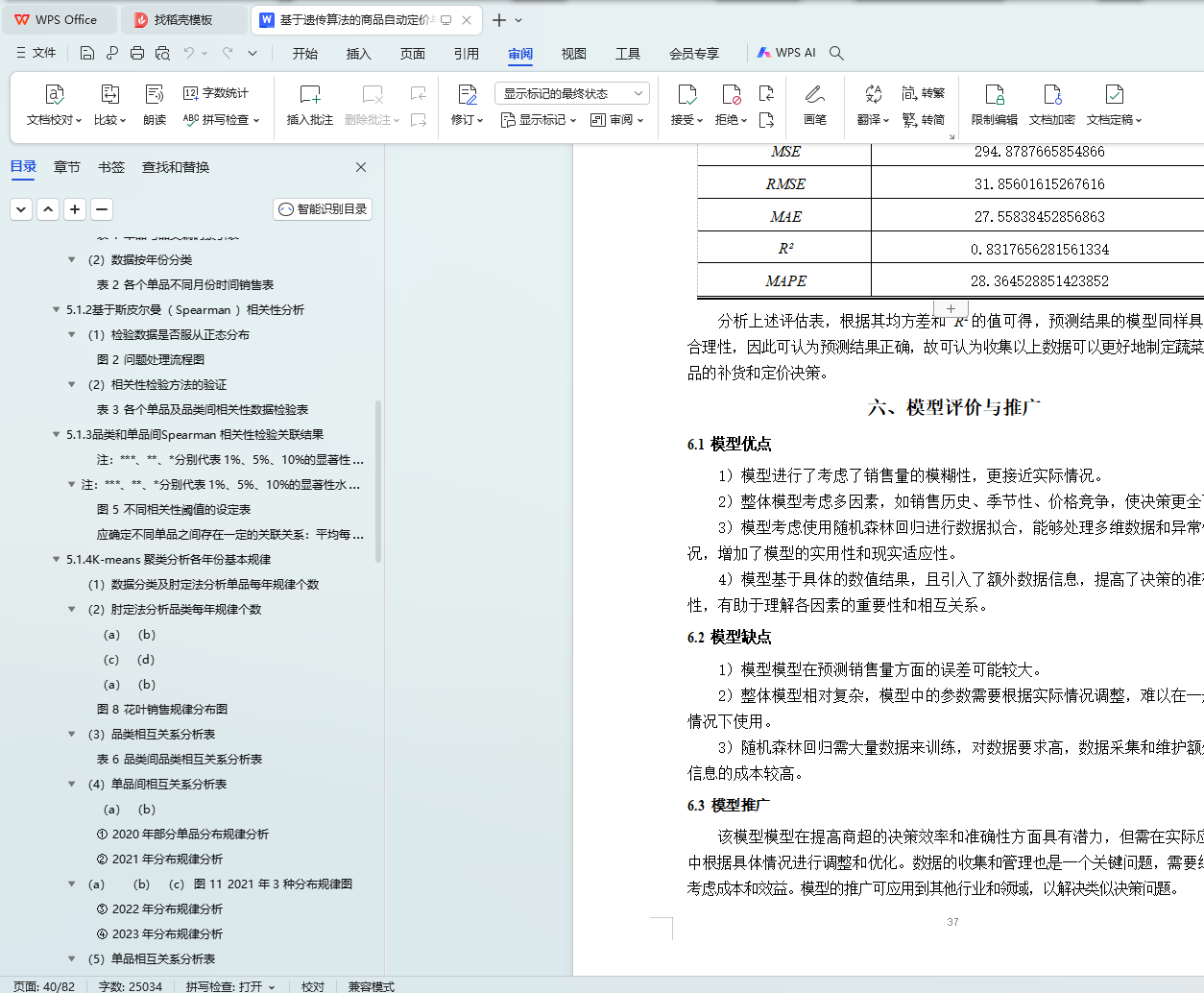The image size is (1204, 993).
Task: Click the outline expand-down arrow button
Action: 21,209
